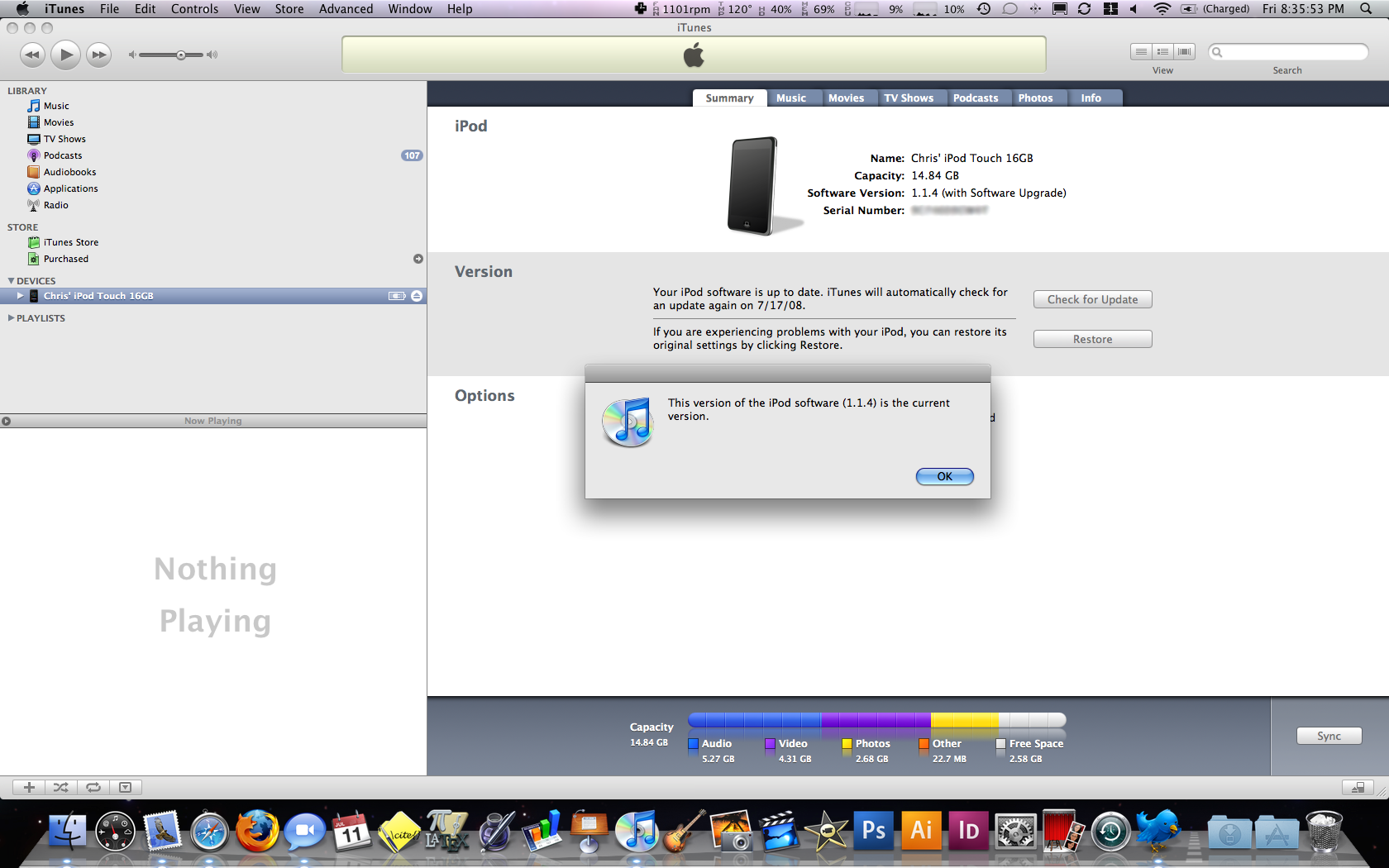Open the File menu
Image resolution: width=1389 pixels, height=868 pixels.
[x=109, y=9]
